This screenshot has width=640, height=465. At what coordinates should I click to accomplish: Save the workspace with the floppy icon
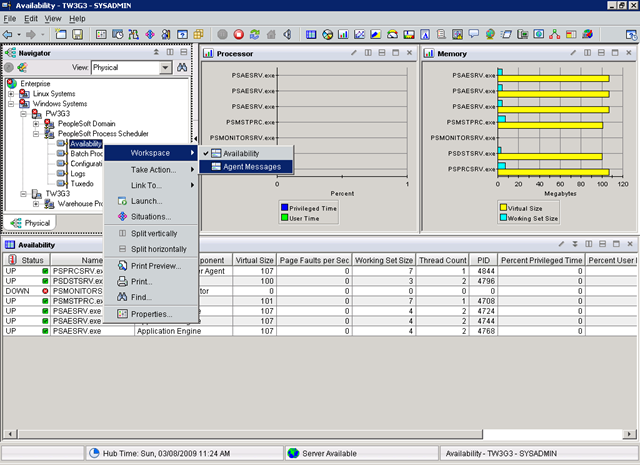click(77, 34)
